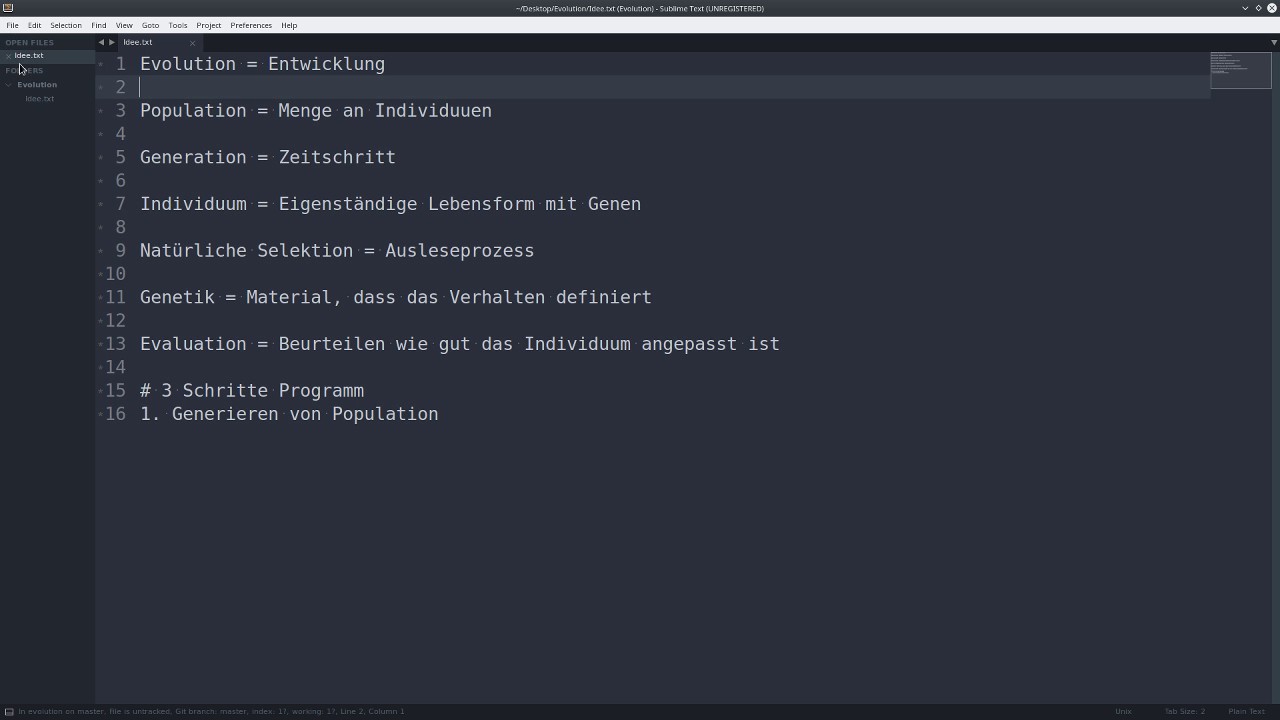The width and height of the screenshot is (1280, 720).
Task: Open the Preferences menu
Action: coord(250,25)
